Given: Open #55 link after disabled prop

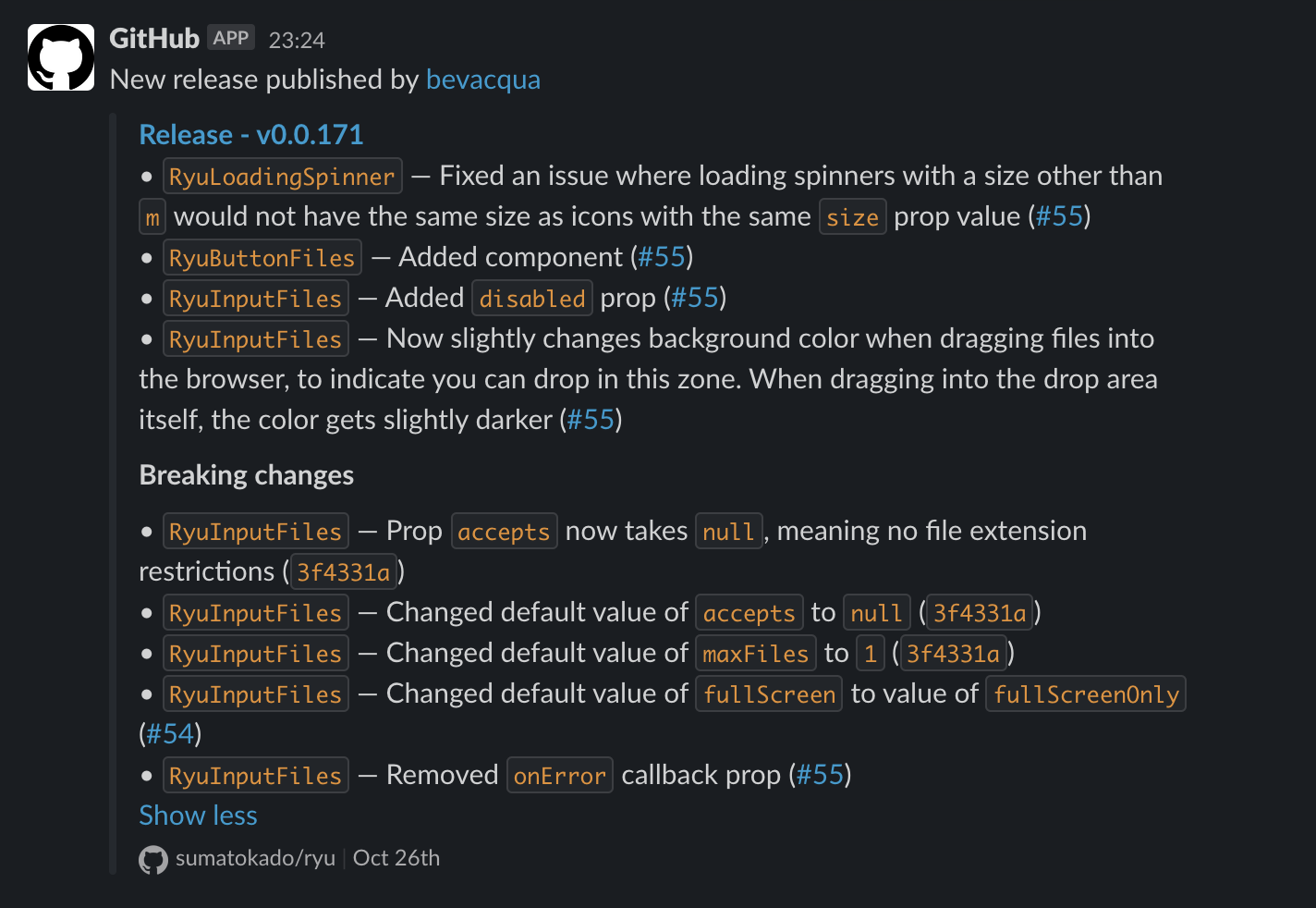Looking at the screenshot, I should click(x=695, y=298).
